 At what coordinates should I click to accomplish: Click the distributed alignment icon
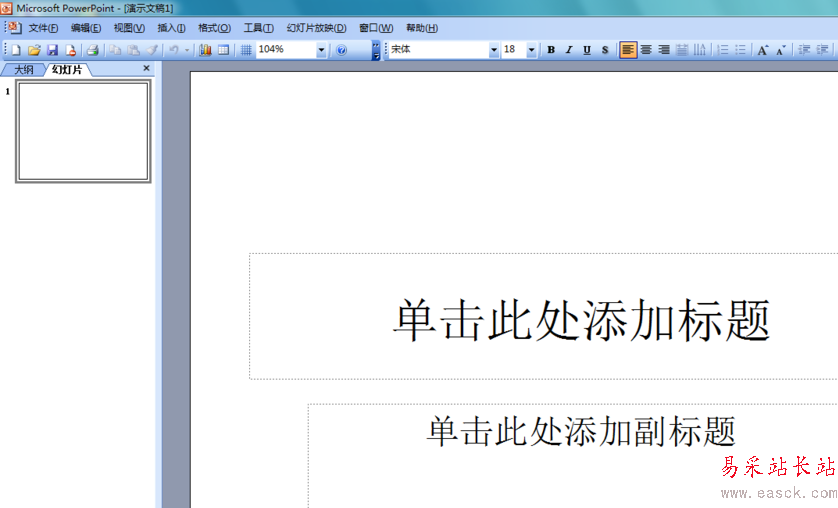682,50
